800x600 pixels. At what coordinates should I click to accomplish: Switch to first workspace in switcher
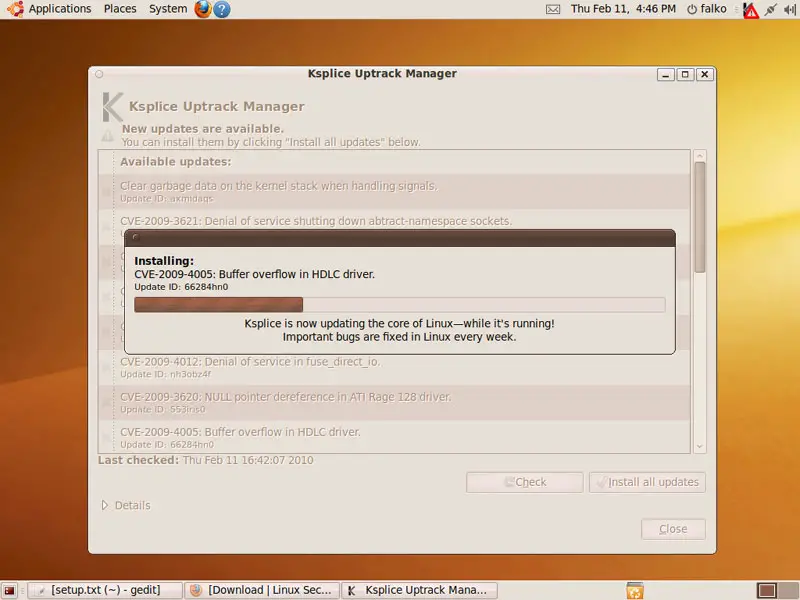(x=767, y=591)
